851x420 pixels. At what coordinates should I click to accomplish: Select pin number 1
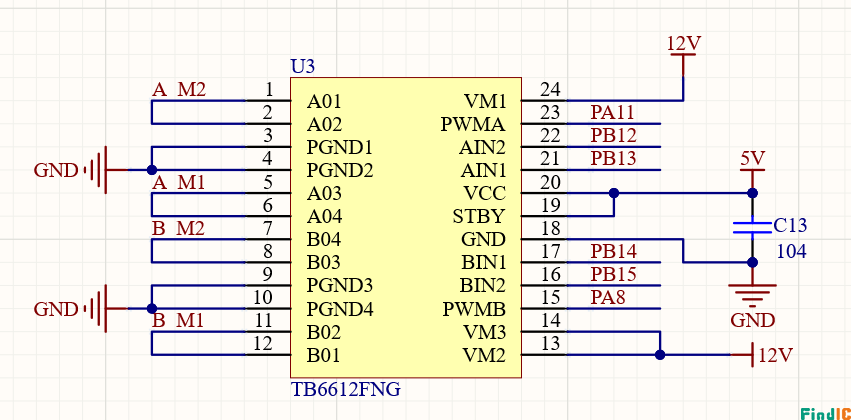(269, 90)
